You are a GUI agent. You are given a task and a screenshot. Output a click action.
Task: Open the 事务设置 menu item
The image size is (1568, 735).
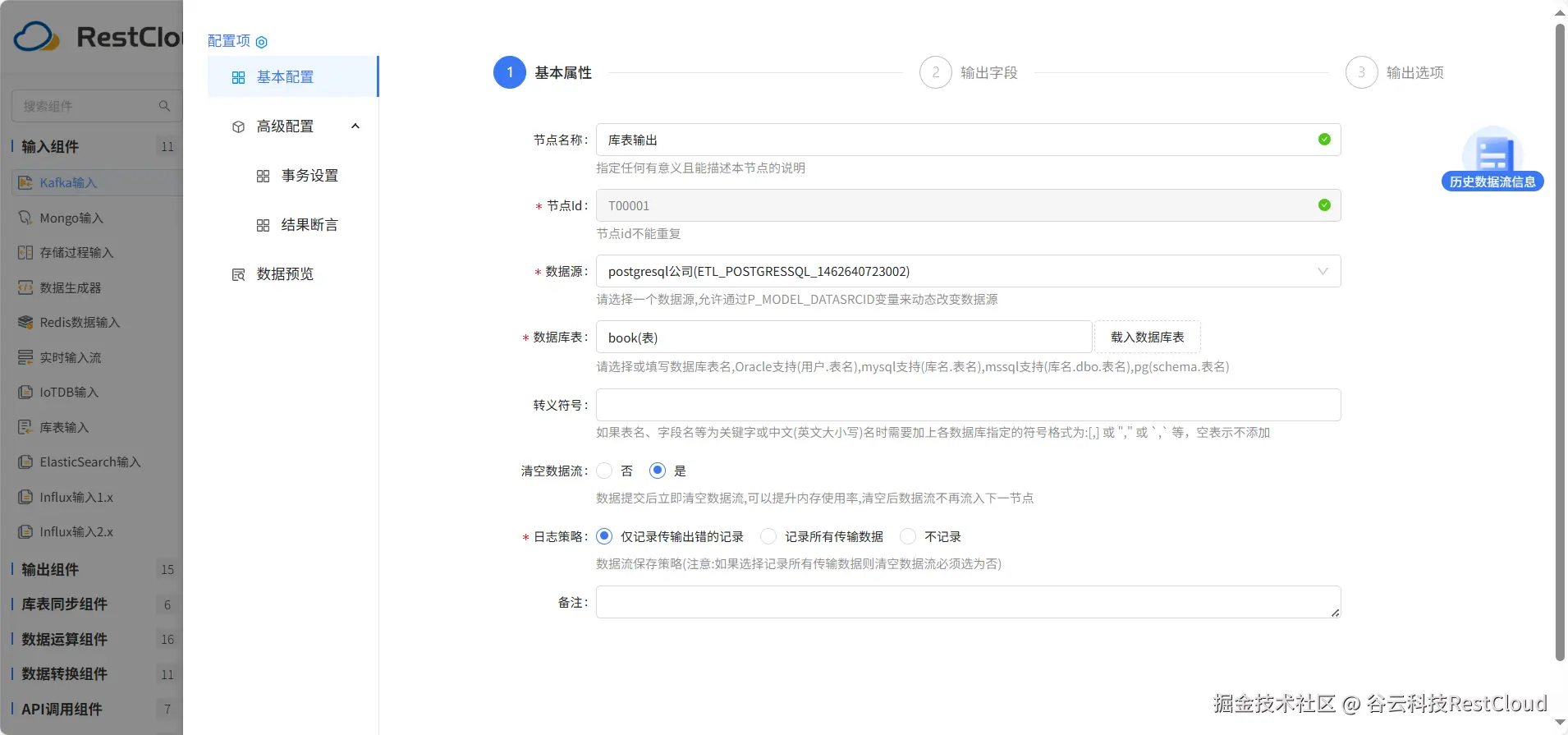click(309, 176)
